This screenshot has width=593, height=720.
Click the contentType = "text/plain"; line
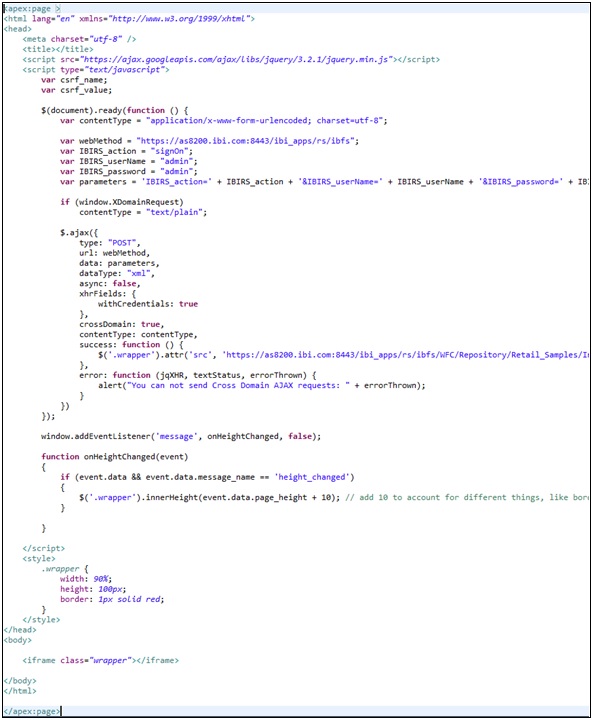(x=143, y=212)
